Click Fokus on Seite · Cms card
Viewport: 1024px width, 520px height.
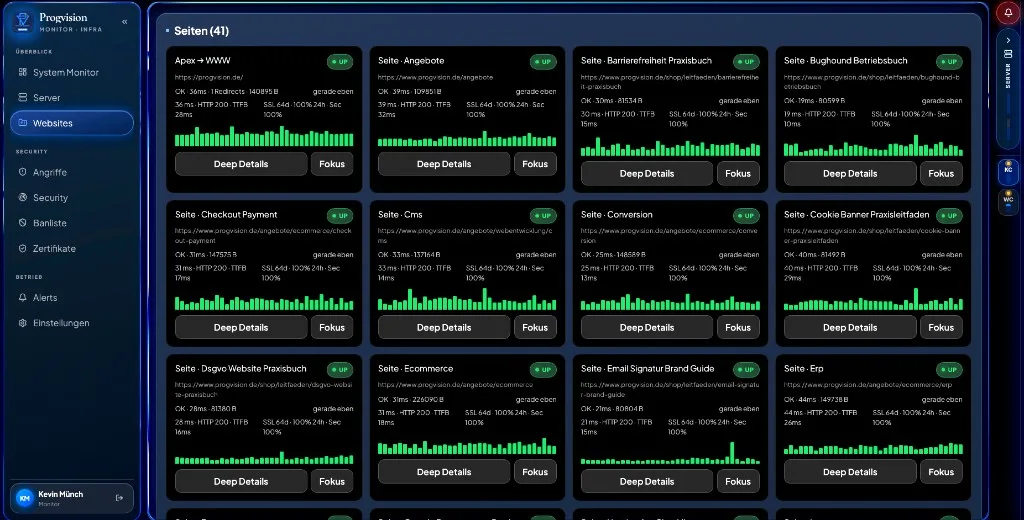pyautogui.click(x=535, y=327)
